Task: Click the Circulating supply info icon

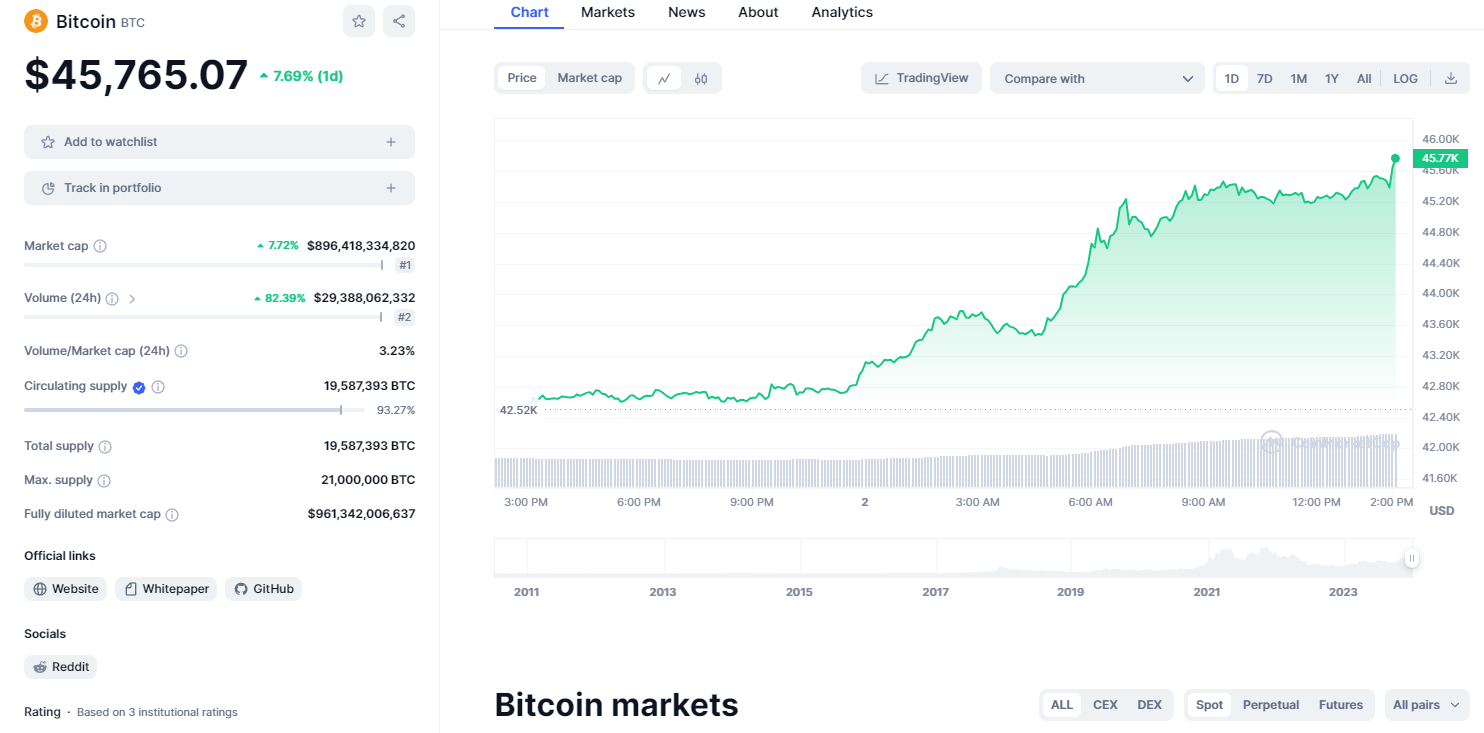Action: click(x=158, y=387)
